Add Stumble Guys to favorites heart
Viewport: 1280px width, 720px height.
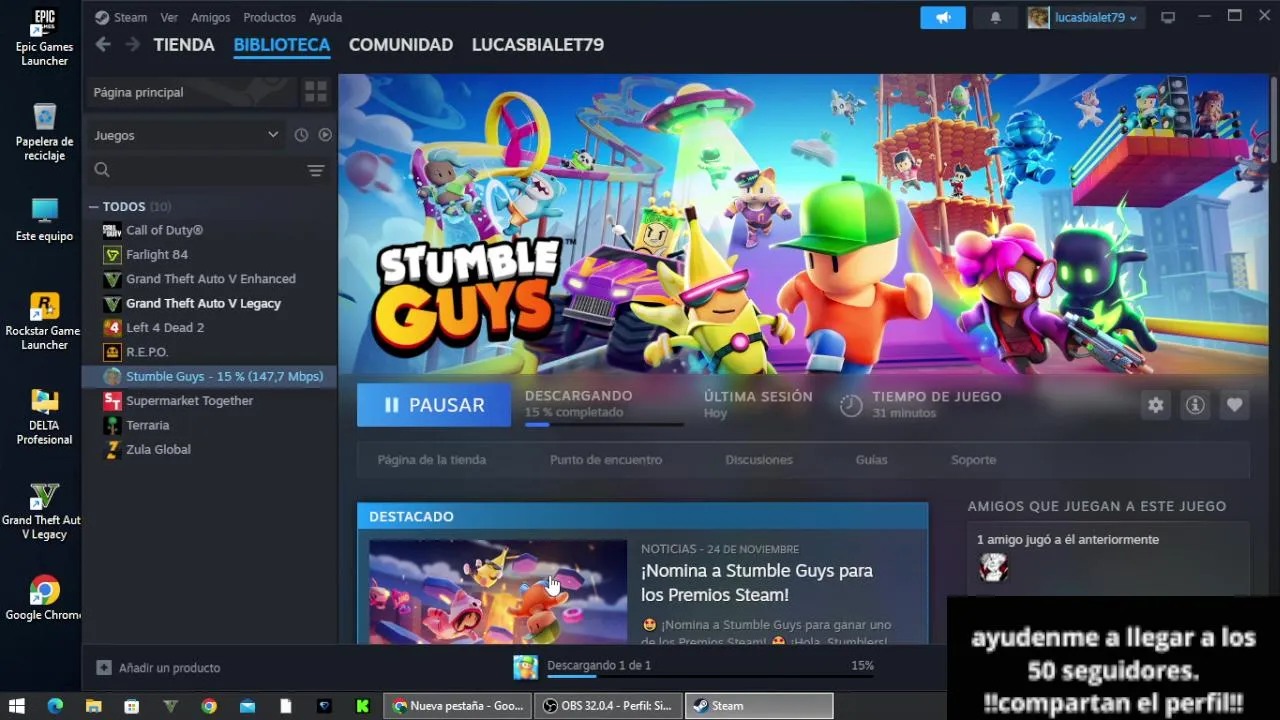(x=1234, y=405)
